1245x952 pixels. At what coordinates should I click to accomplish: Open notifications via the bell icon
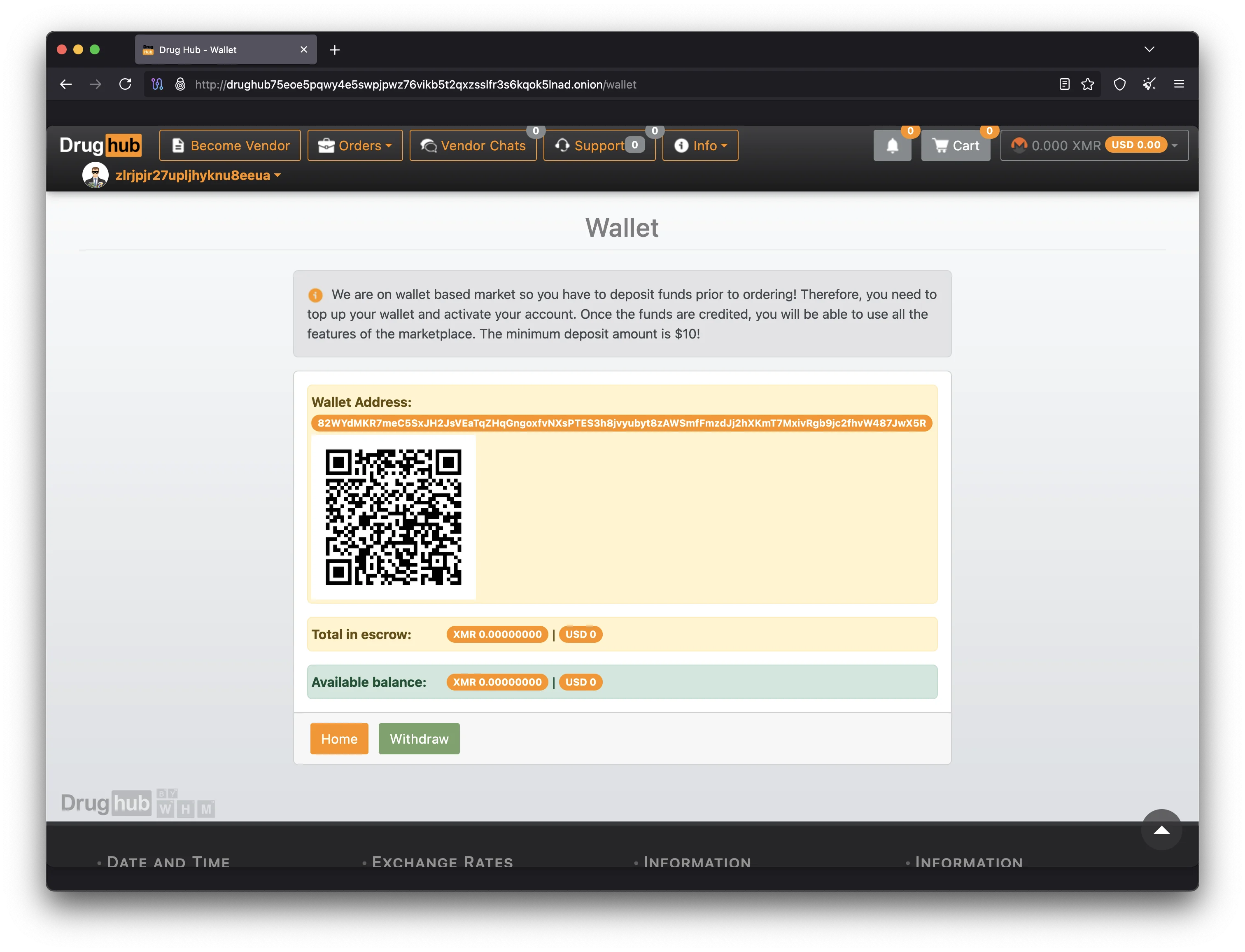[x=892, y=145]
